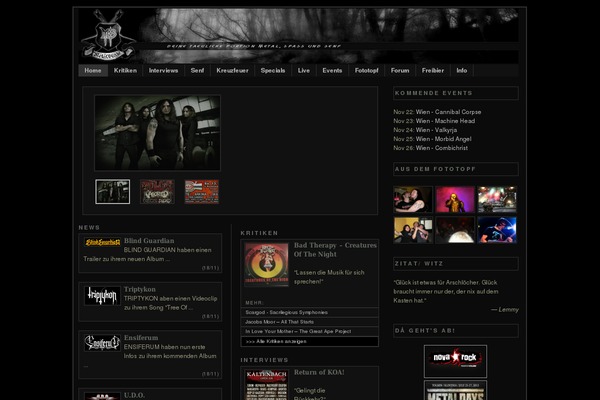Select the third red slideshow thumbnail

point(202,192)
